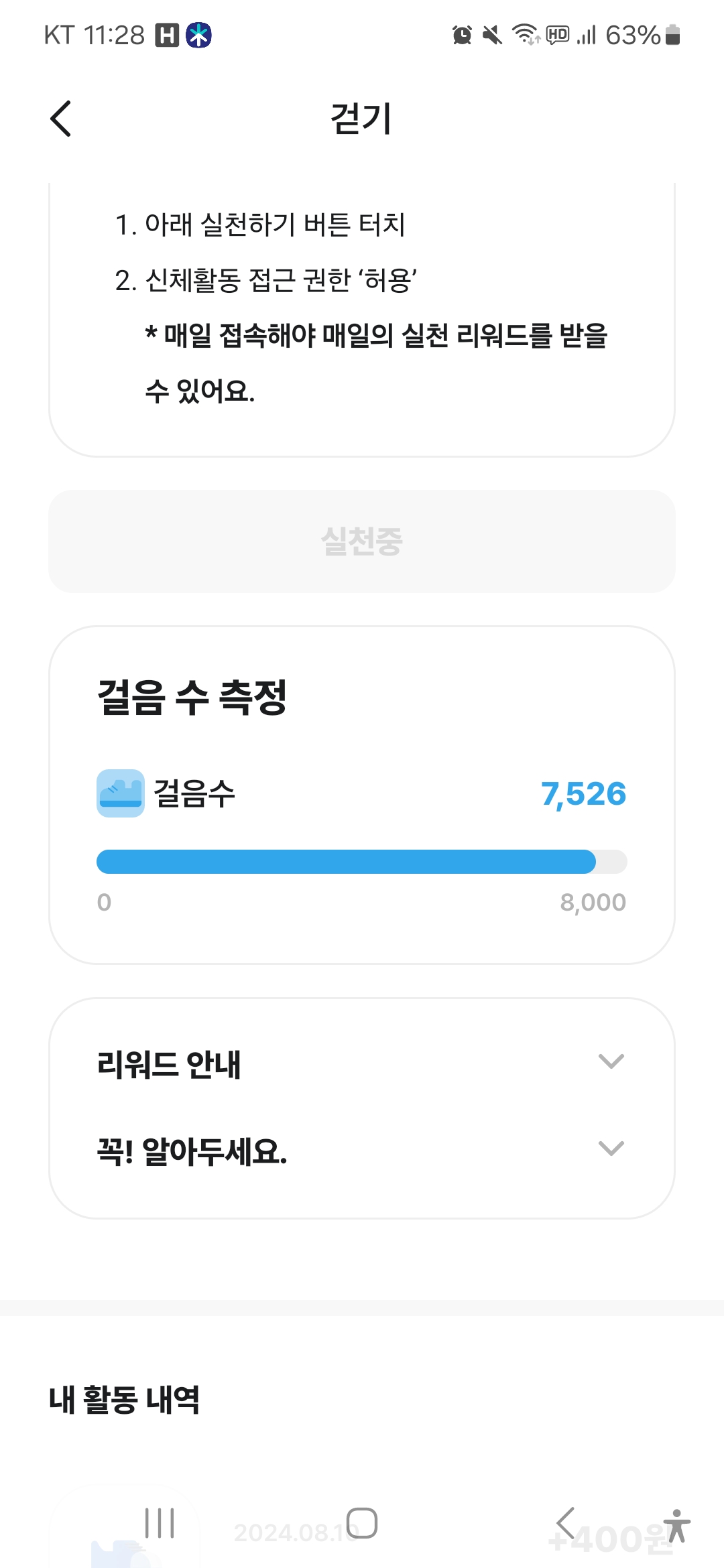Tap the 걷기 page title
Image resolution: width=724 pixels, height=1568 pixels.
pyautogui.click(x=361, y=119)
